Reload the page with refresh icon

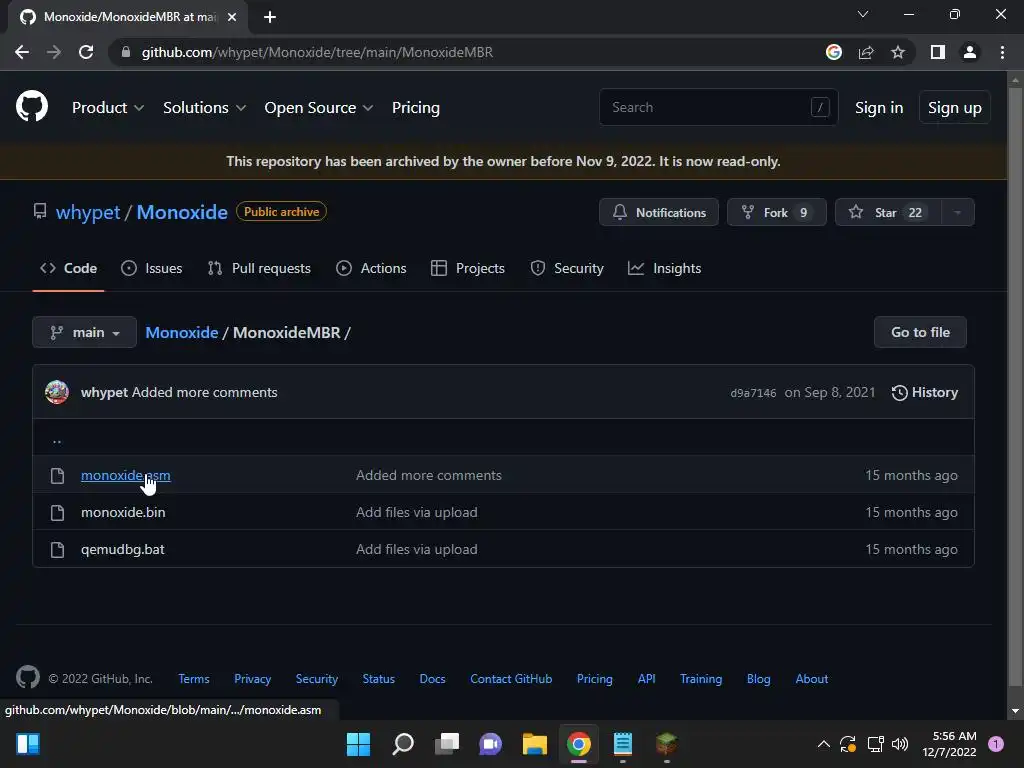point(86,52)
